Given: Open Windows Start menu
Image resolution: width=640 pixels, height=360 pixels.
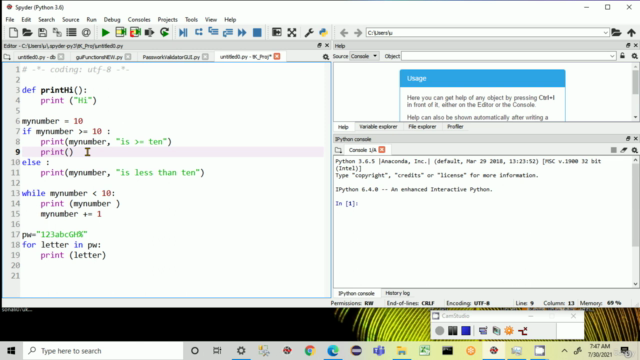Looking at the screenshot, I should click(x=11, y=351).
